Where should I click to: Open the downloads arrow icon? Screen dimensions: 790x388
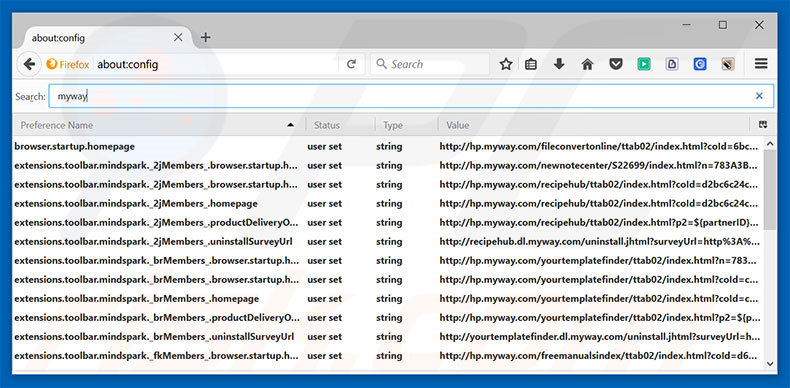559,64
